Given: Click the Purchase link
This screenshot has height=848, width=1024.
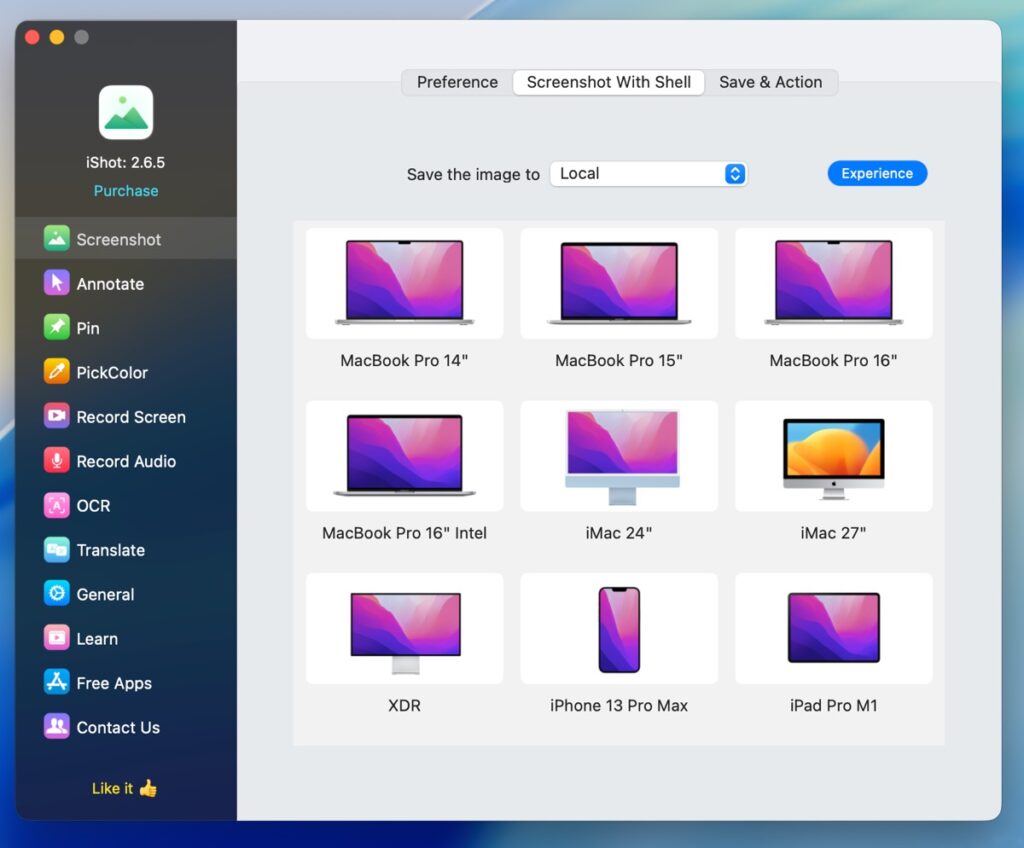Looking at the screenshot, I should (x=126, y=191).
